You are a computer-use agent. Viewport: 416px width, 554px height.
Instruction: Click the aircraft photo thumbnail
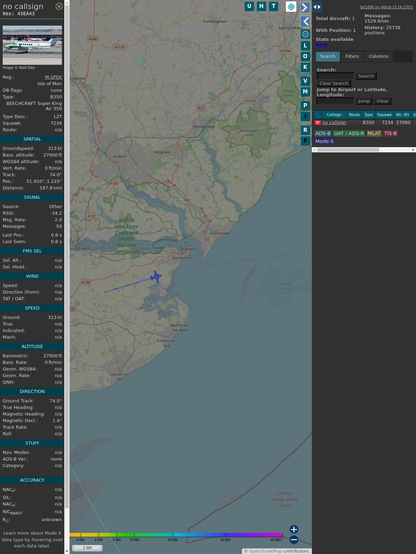32,45
